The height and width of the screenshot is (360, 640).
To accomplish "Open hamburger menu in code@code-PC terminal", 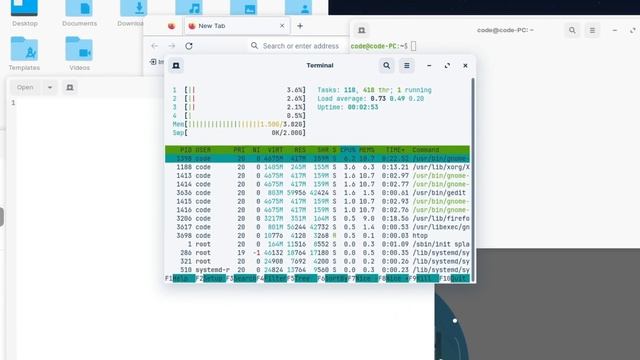I will tap(592, 30).
